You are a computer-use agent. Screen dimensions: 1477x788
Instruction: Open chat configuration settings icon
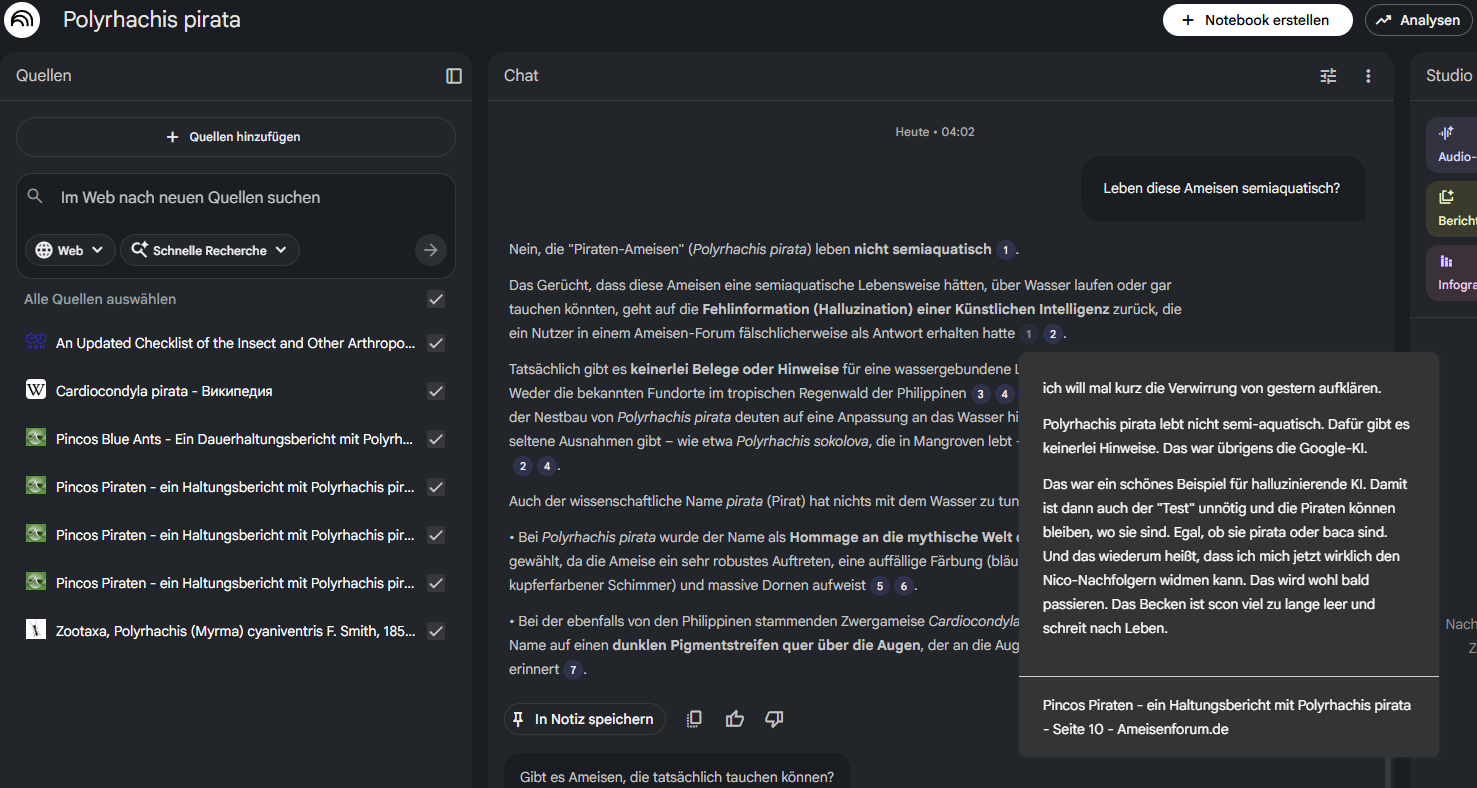click(x=1328, y=76)
